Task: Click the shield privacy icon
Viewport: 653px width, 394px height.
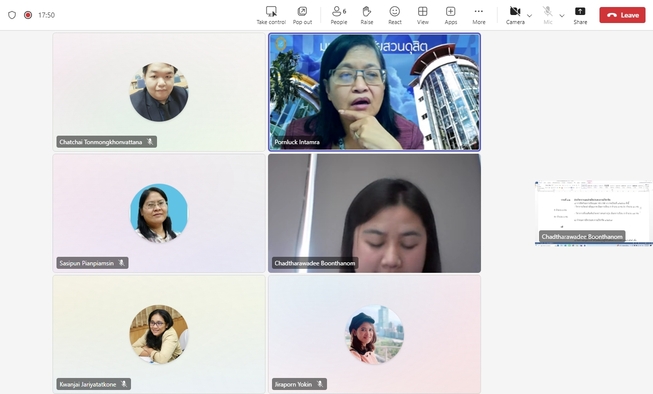Action: (12, 15)
